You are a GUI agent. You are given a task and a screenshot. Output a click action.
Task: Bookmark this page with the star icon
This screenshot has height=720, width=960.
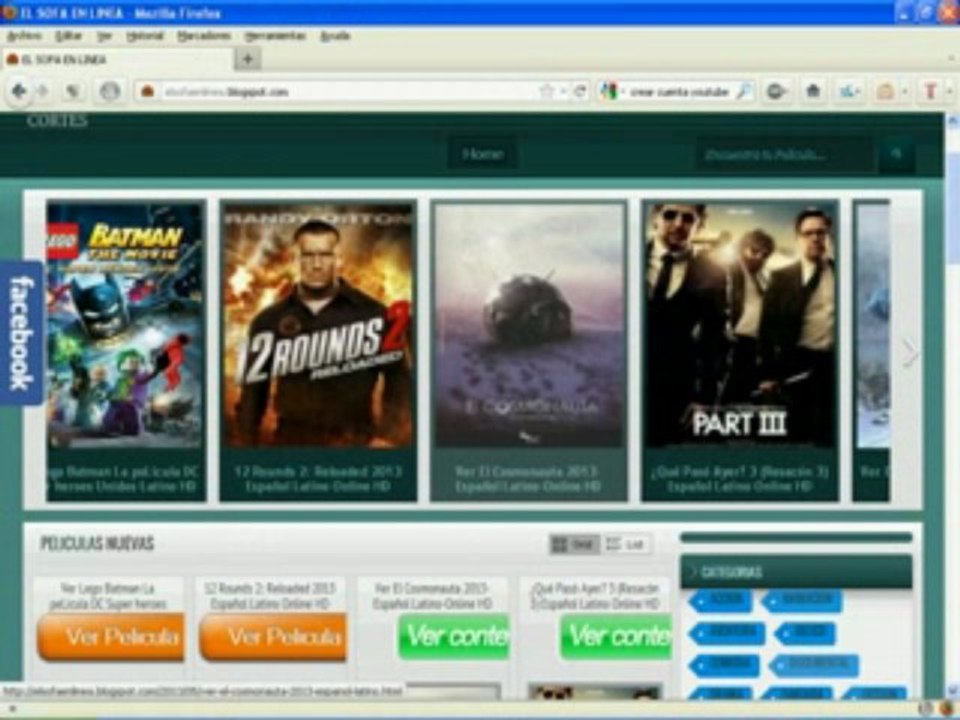pos(546,92)
